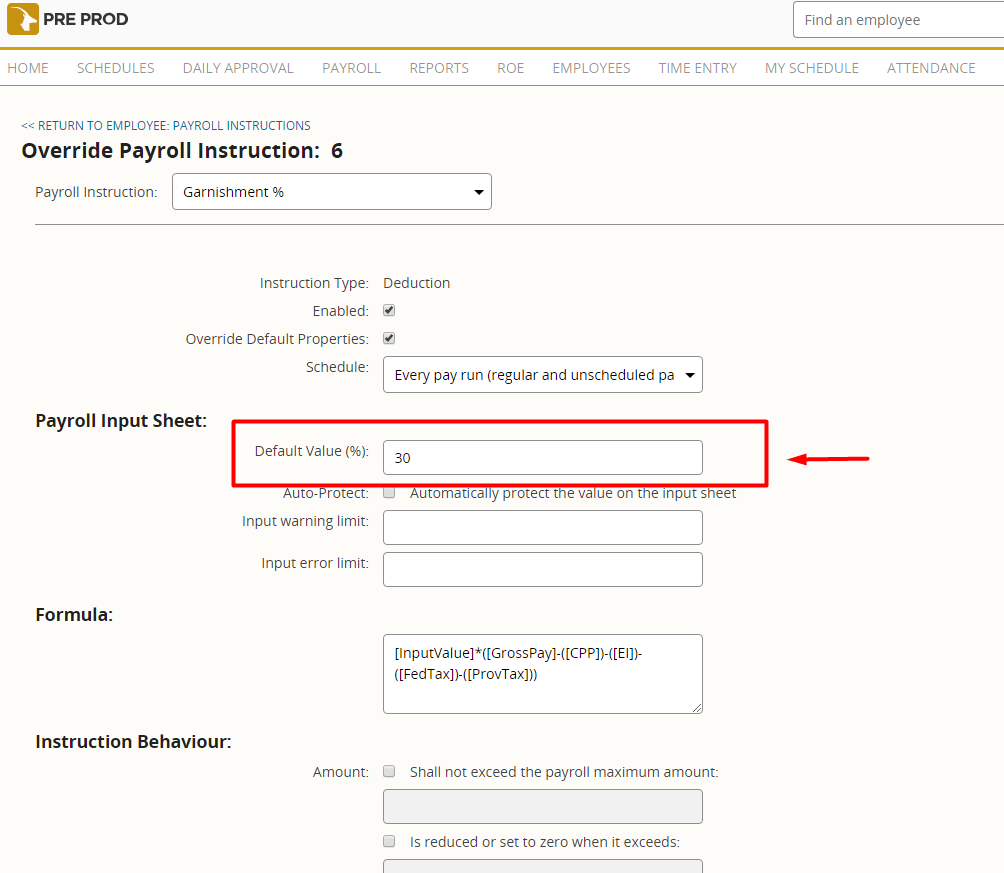Open the HOME menu

pyautogui.click(x=28, y=68)
